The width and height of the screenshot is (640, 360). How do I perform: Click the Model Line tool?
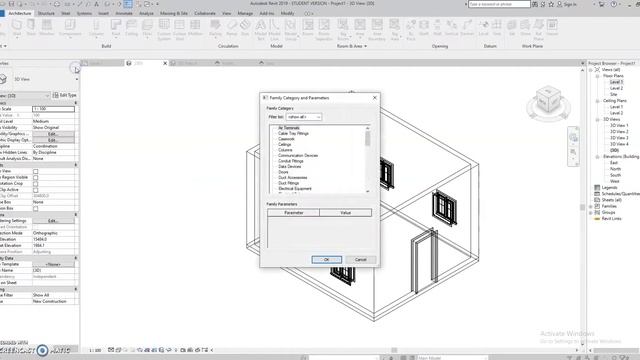point(274,29)
